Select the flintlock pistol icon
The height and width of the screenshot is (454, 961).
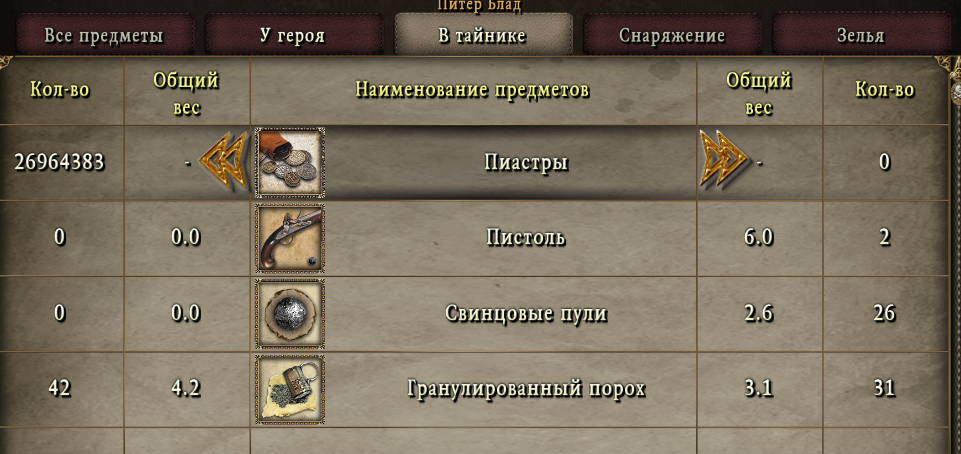pos(290,238)
